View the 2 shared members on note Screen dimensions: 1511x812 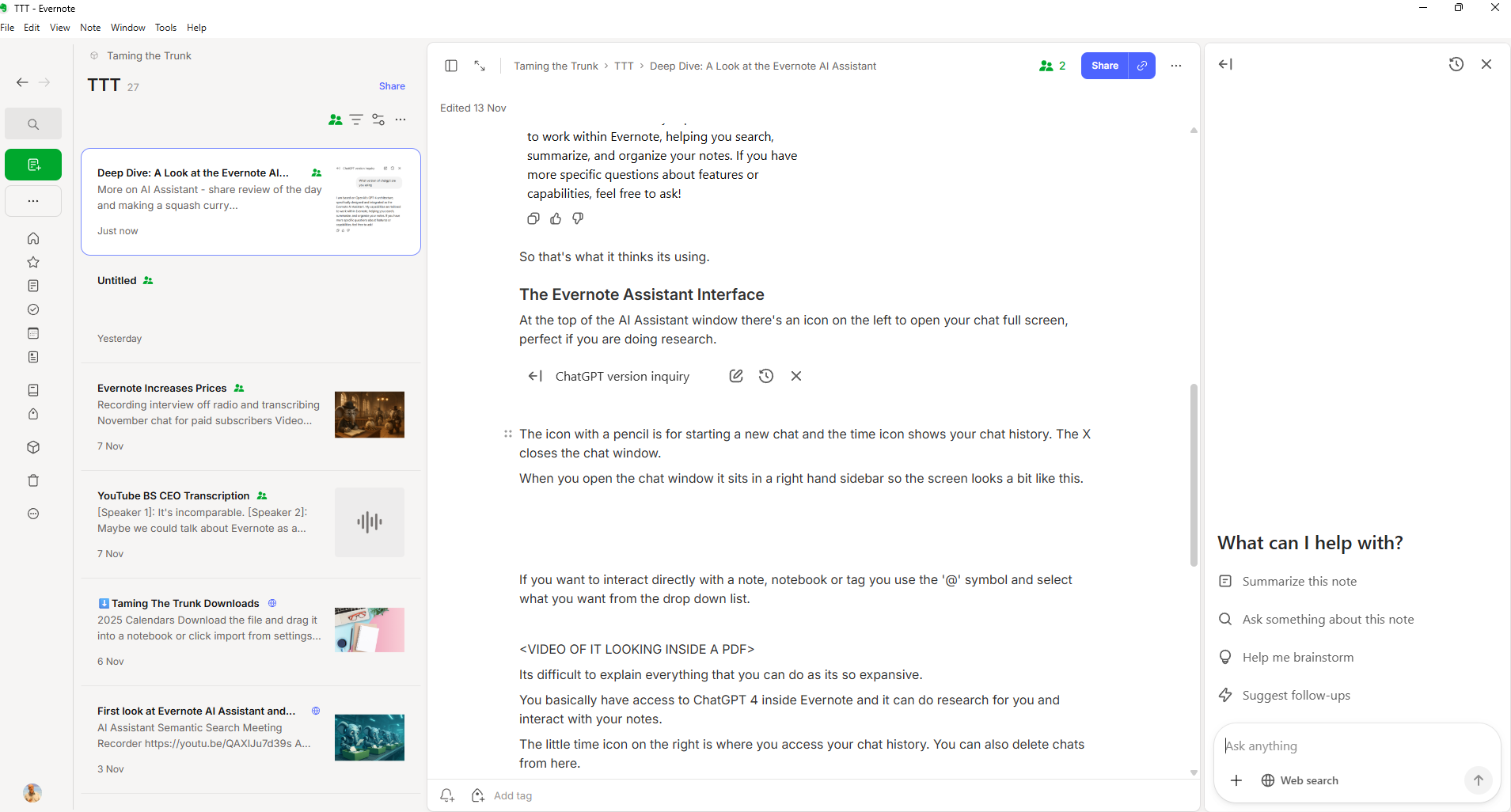tap(1053, 66)
